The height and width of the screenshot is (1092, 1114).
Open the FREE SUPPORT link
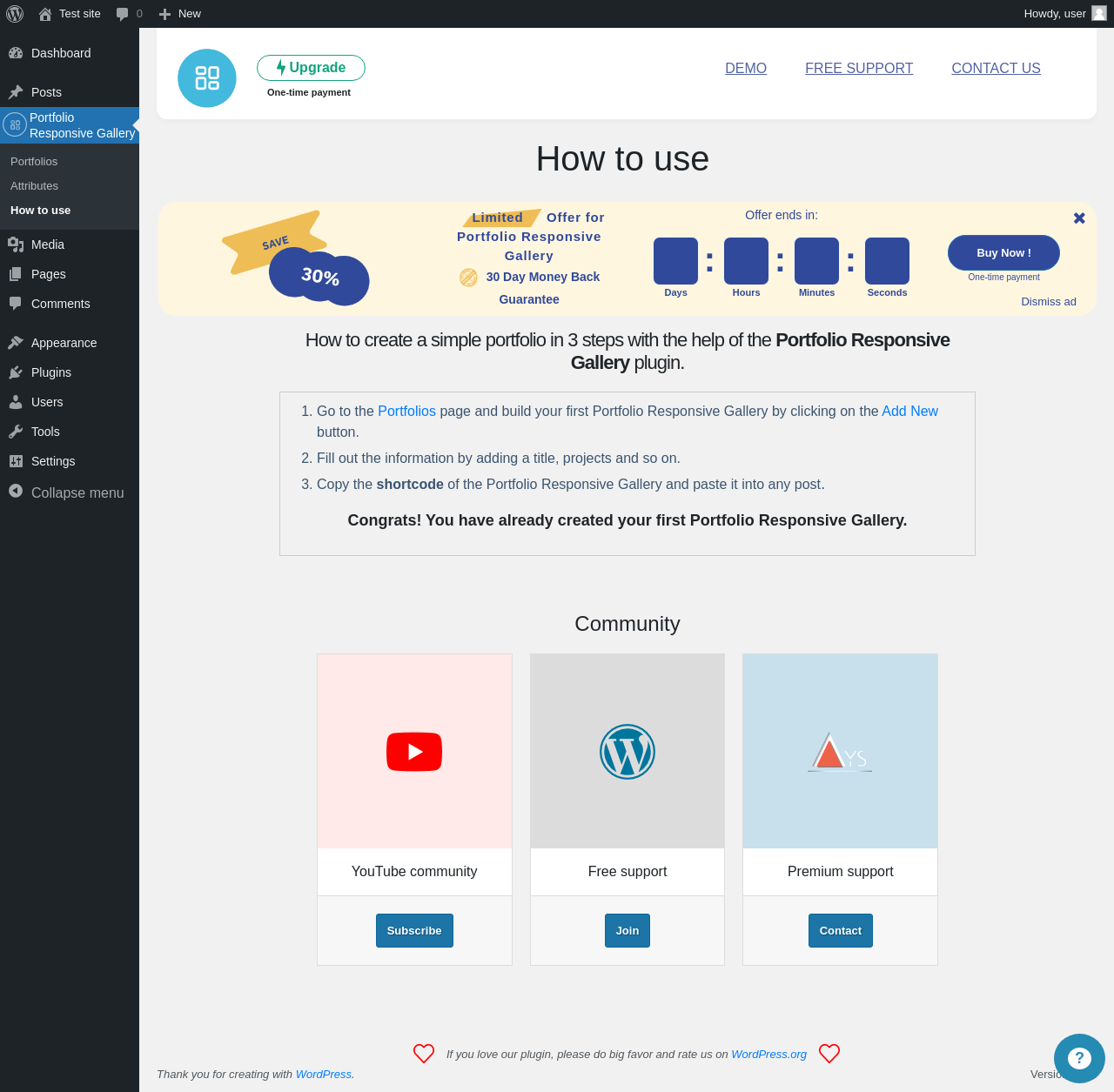(x=859, y=68)
